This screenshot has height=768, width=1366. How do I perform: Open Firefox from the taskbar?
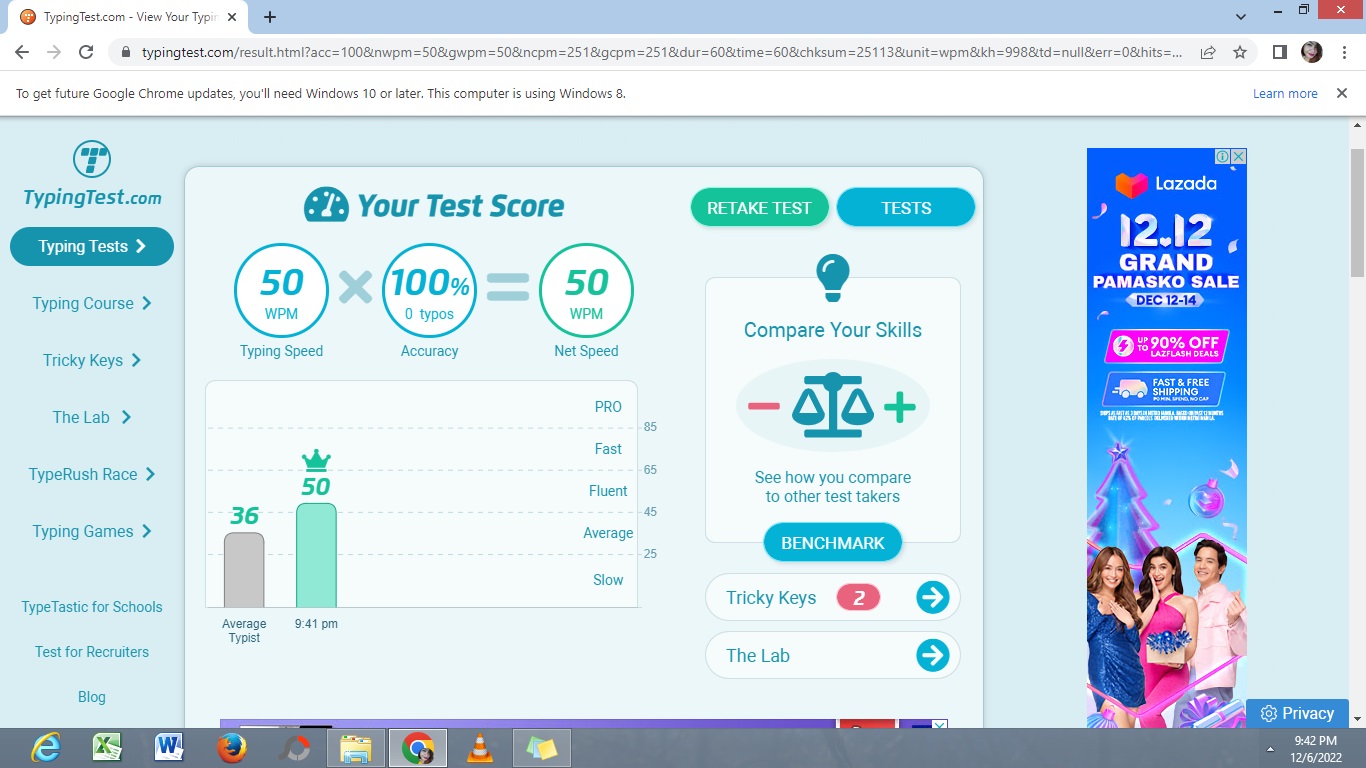click(x=232, y=747)
